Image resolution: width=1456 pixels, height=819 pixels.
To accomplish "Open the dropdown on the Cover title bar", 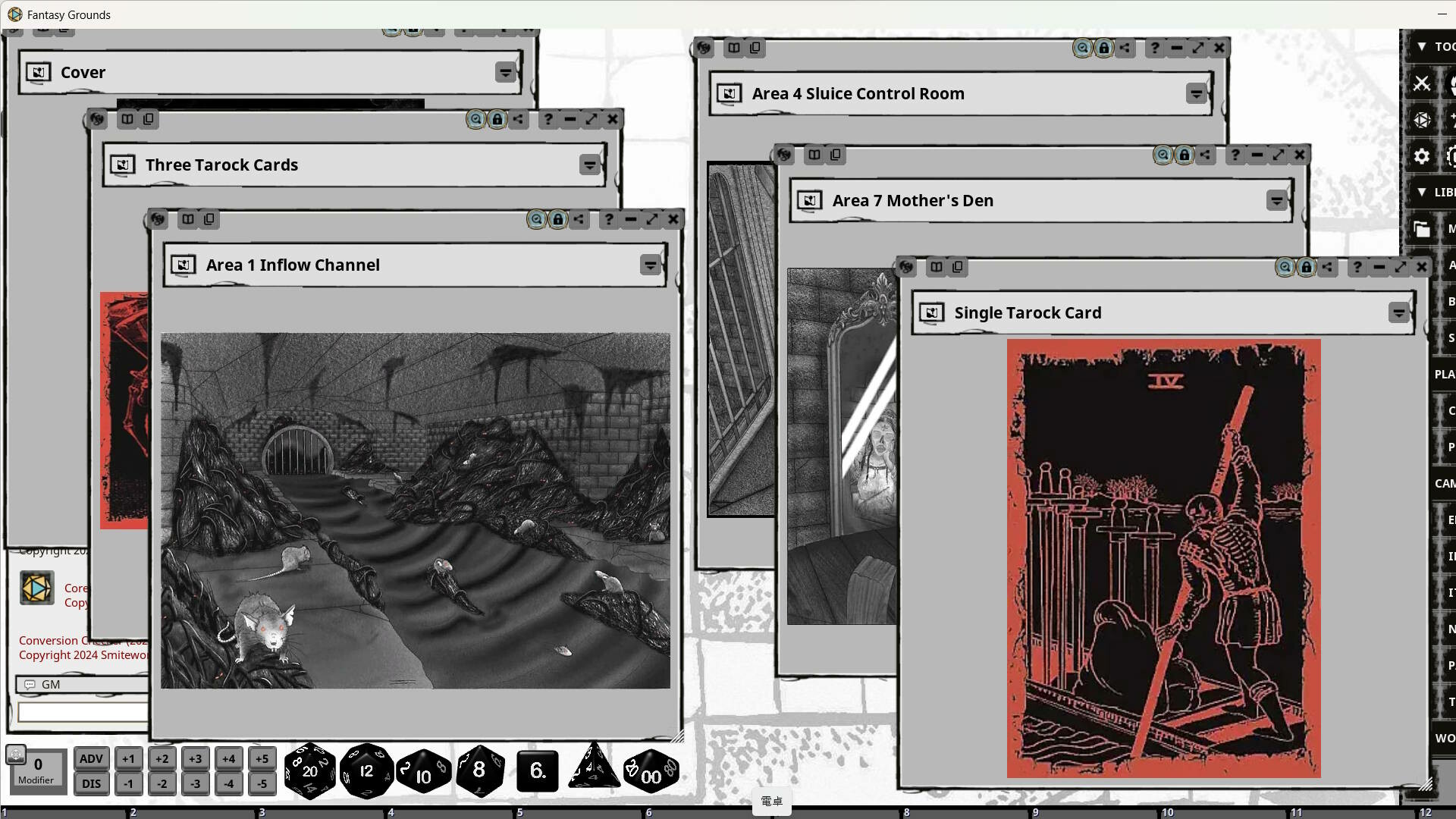I will 506,72.
